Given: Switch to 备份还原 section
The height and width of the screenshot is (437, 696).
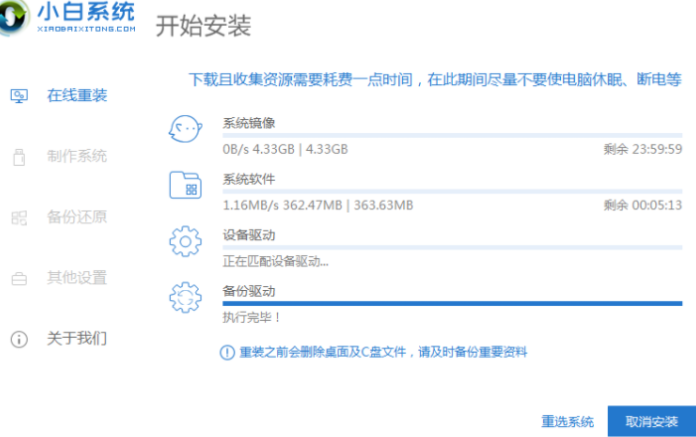Looking at the screenshot, I should point(77,218).
